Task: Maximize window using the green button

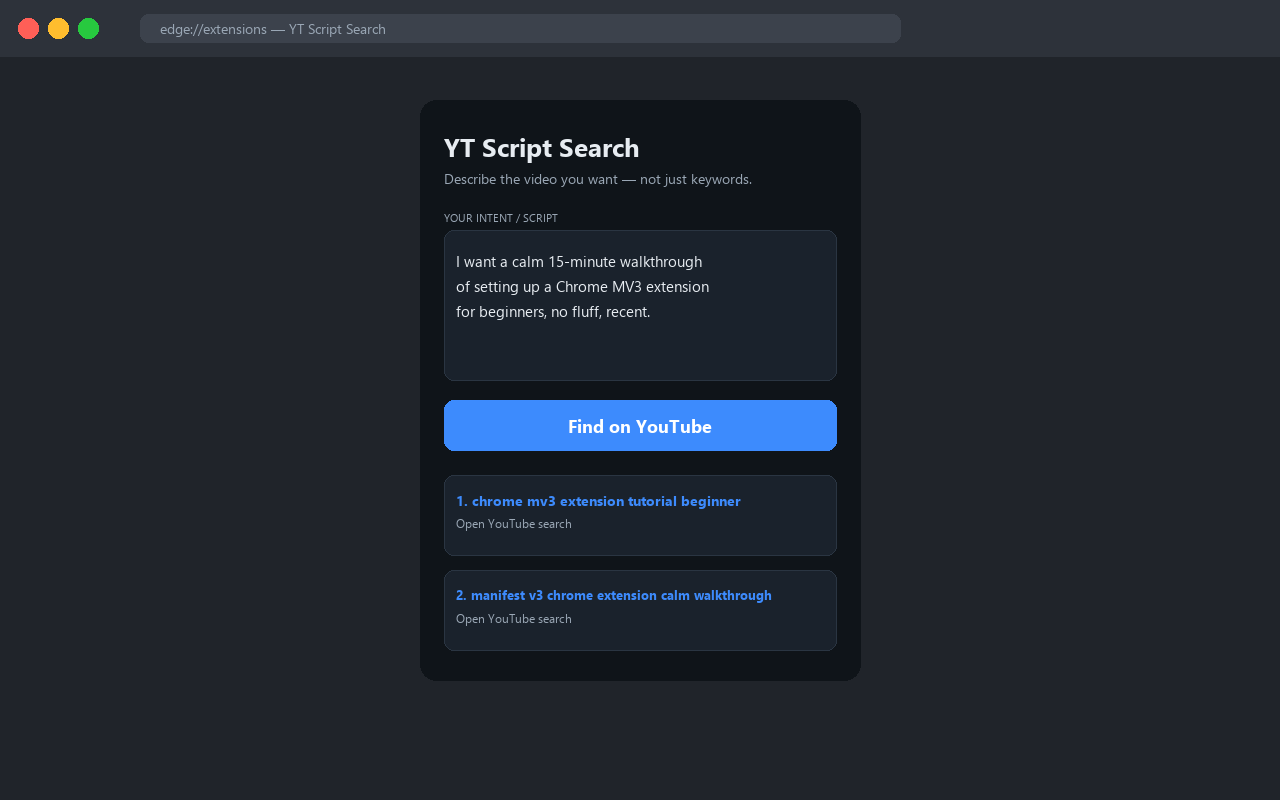Action: point(88,28)
